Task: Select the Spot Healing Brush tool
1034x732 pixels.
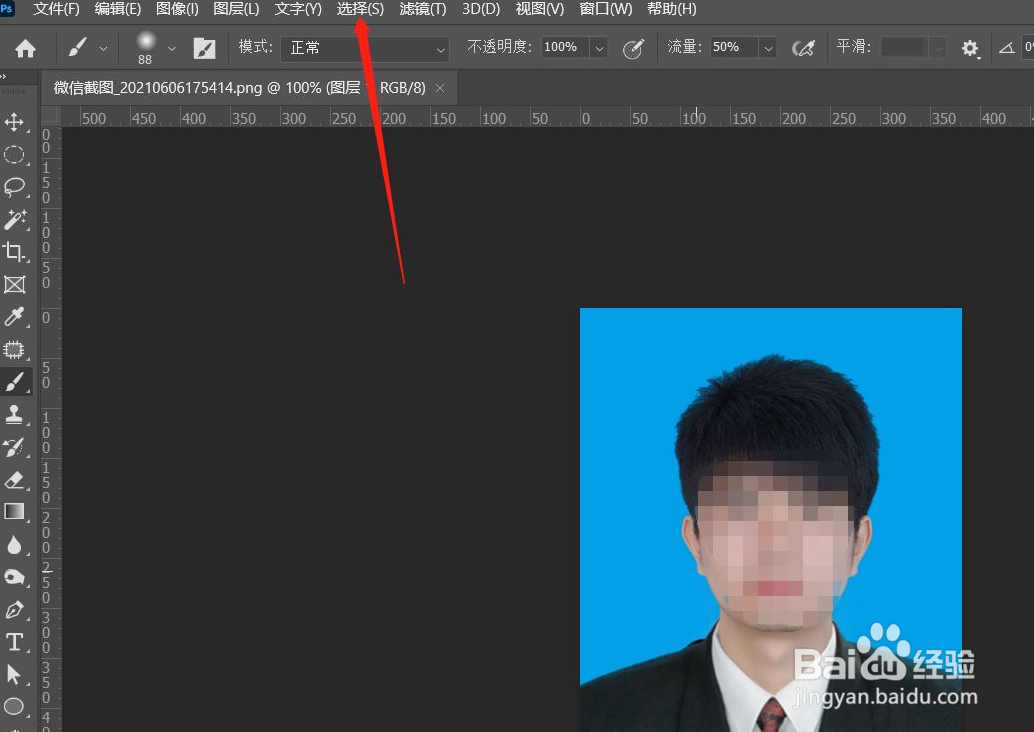Action: [14, 350]
